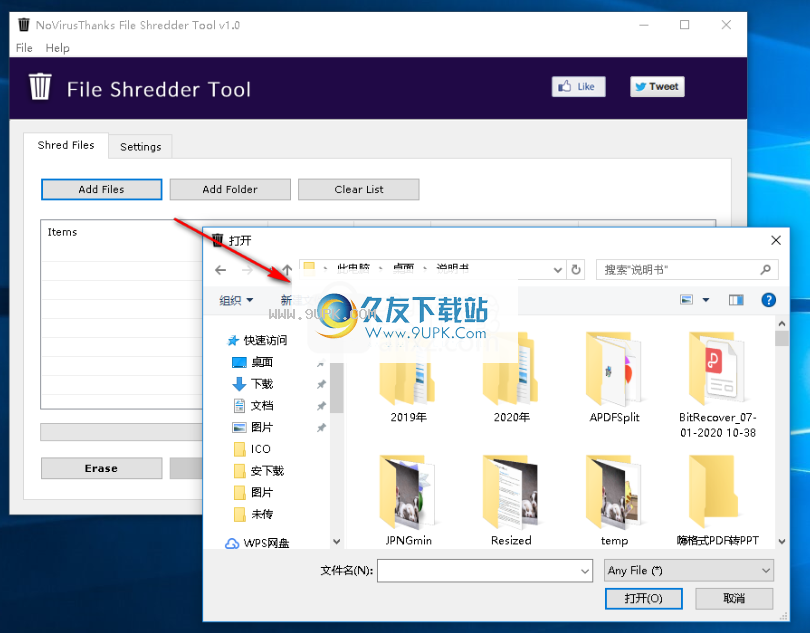
Task: Open the File menu
Action: 24,48
